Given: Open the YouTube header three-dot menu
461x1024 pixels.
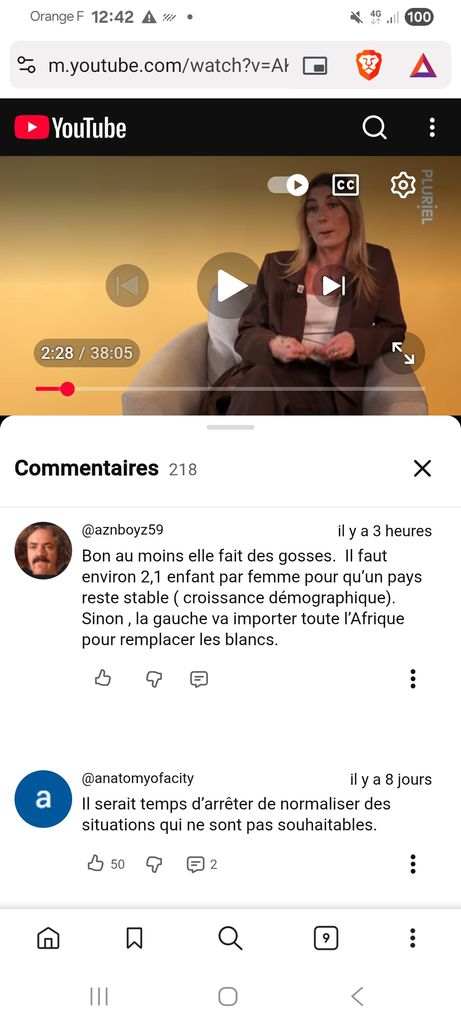Looking at the screenshot, I should (432, 127).
